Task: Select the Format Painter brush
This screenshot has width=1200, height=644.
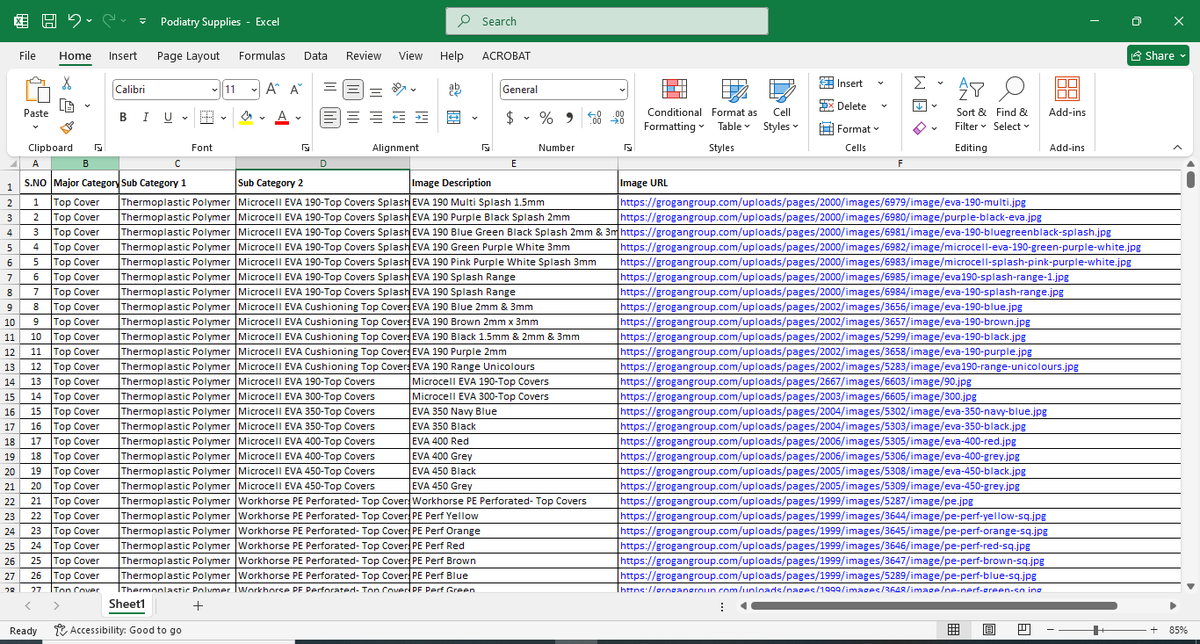Action: coord(67,128)
